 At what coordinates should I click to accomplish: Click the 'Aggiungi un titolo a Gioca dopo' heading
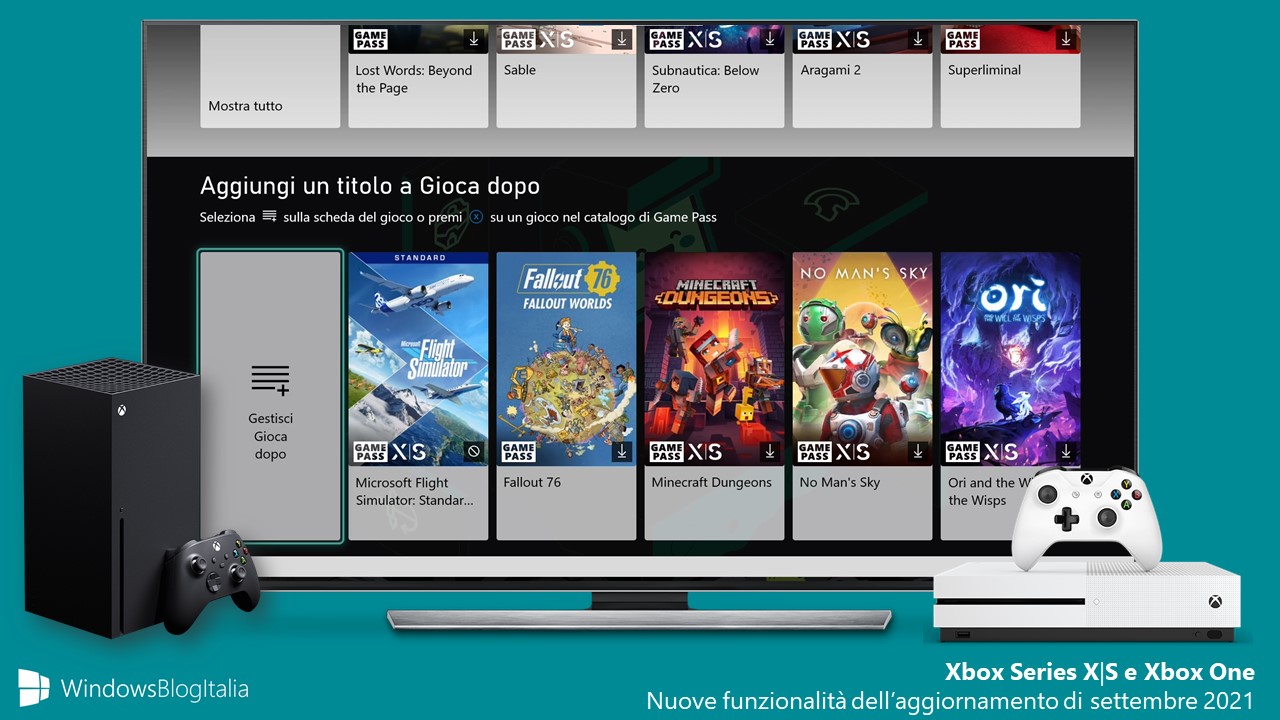[x=370, y=186]
